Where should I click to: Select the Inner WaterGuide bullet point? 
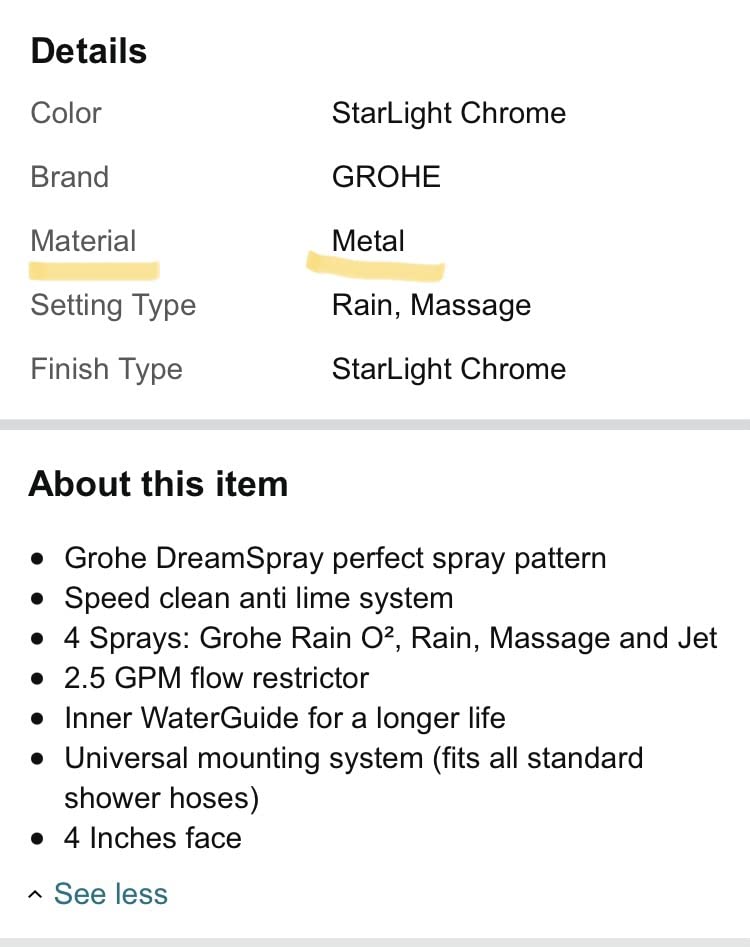tap(285, 718)
